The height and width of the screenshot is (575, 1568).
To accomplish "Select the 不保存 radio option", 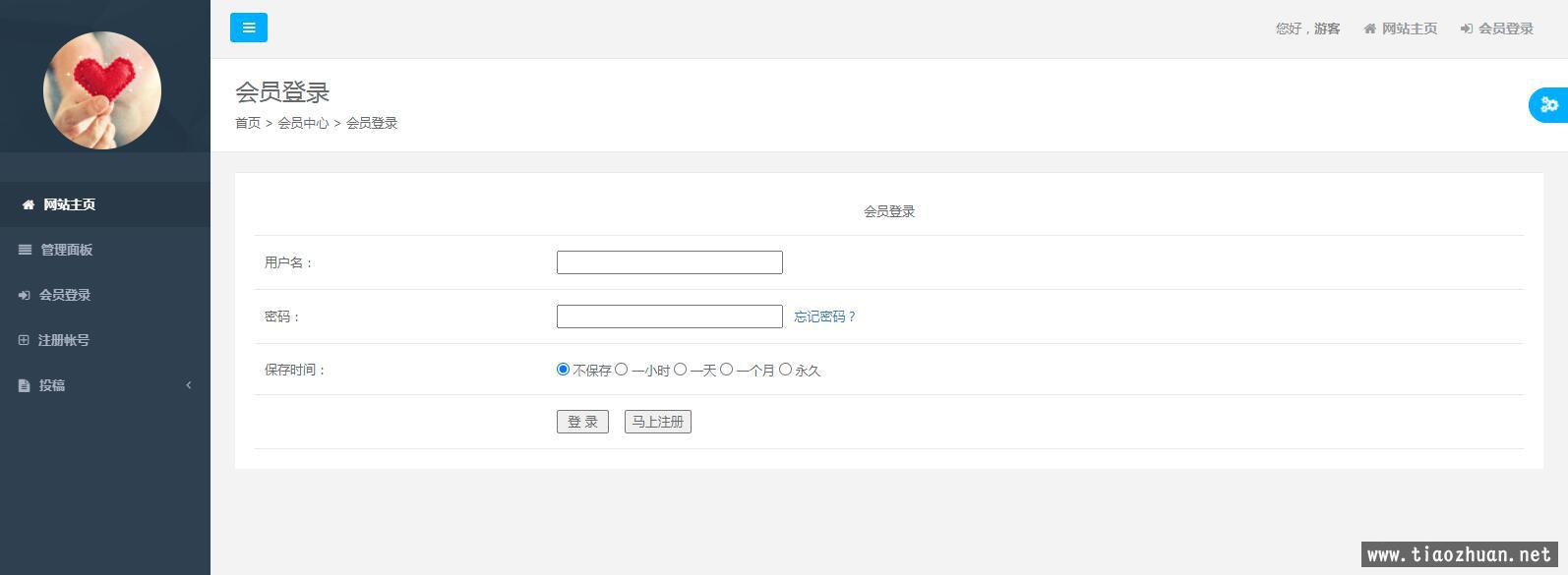I will [563, 370].
